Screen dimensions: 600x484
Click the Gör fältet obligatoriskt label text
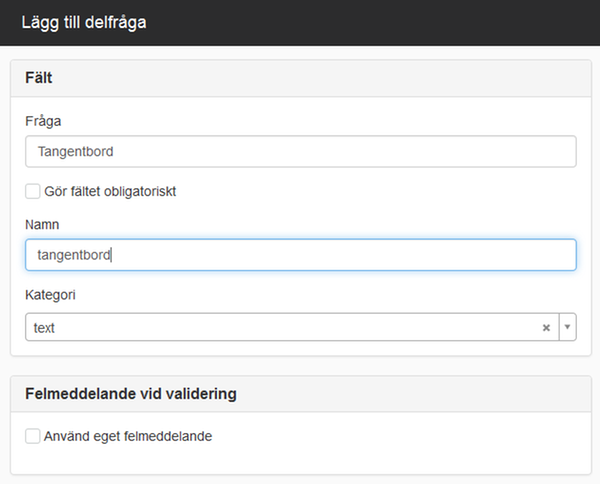click(x=110, y=191)
